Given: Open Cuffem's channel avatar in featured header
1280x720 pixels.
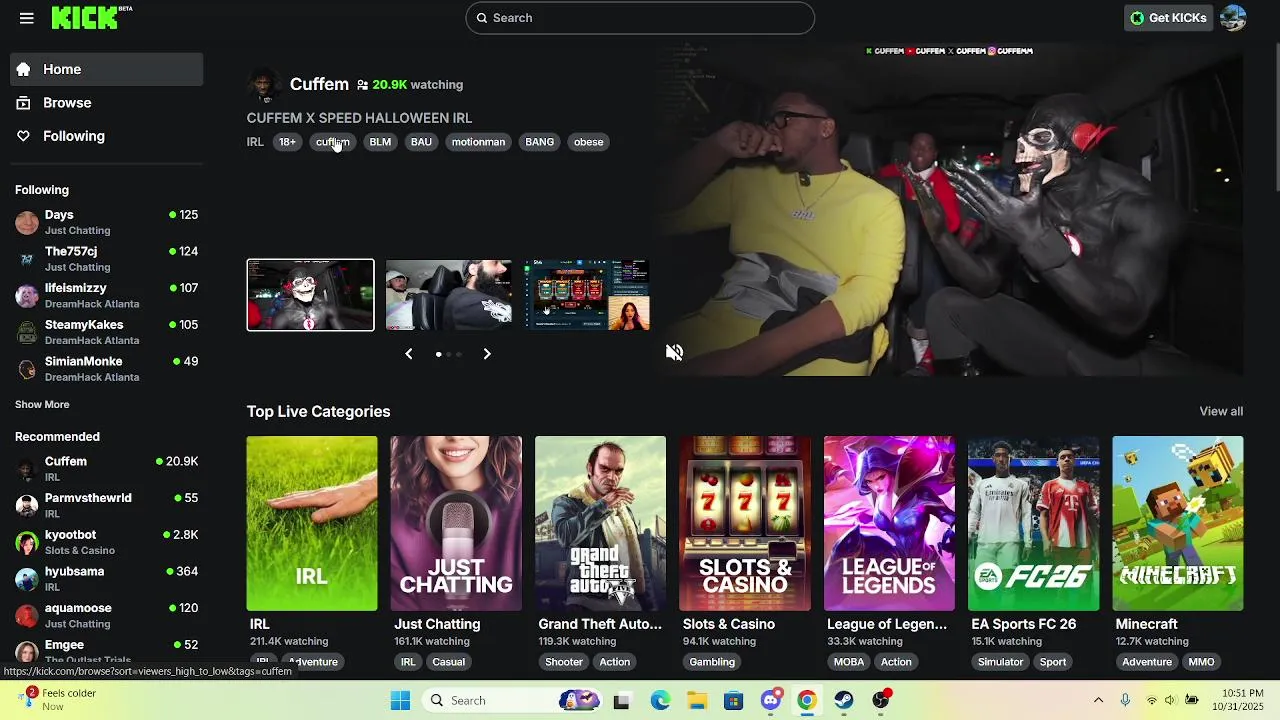Looking at the screenshot, I should point(264,85).
